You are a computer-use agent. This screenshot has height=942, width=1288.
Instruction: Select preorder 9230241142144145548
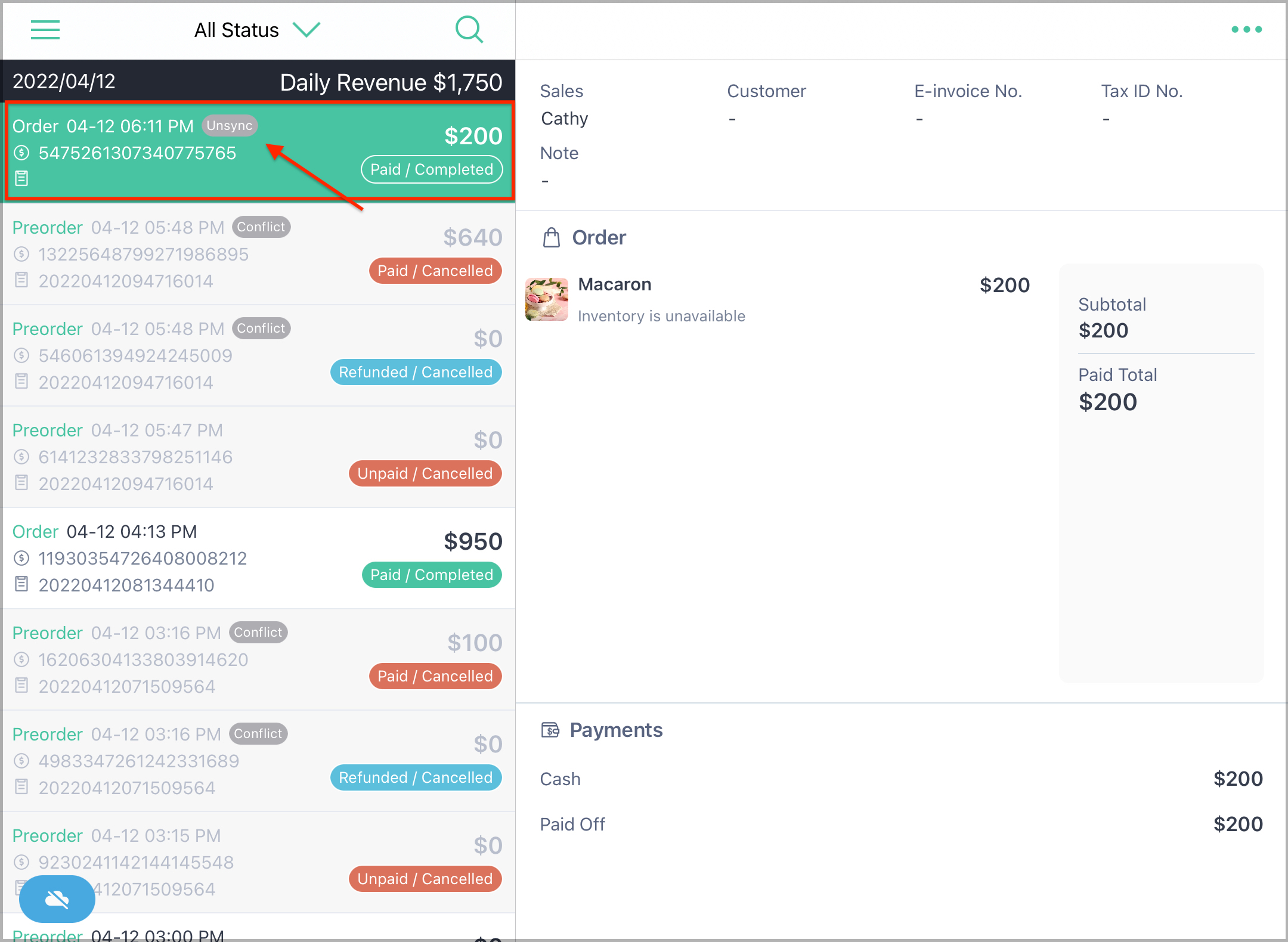coord(259,862)
